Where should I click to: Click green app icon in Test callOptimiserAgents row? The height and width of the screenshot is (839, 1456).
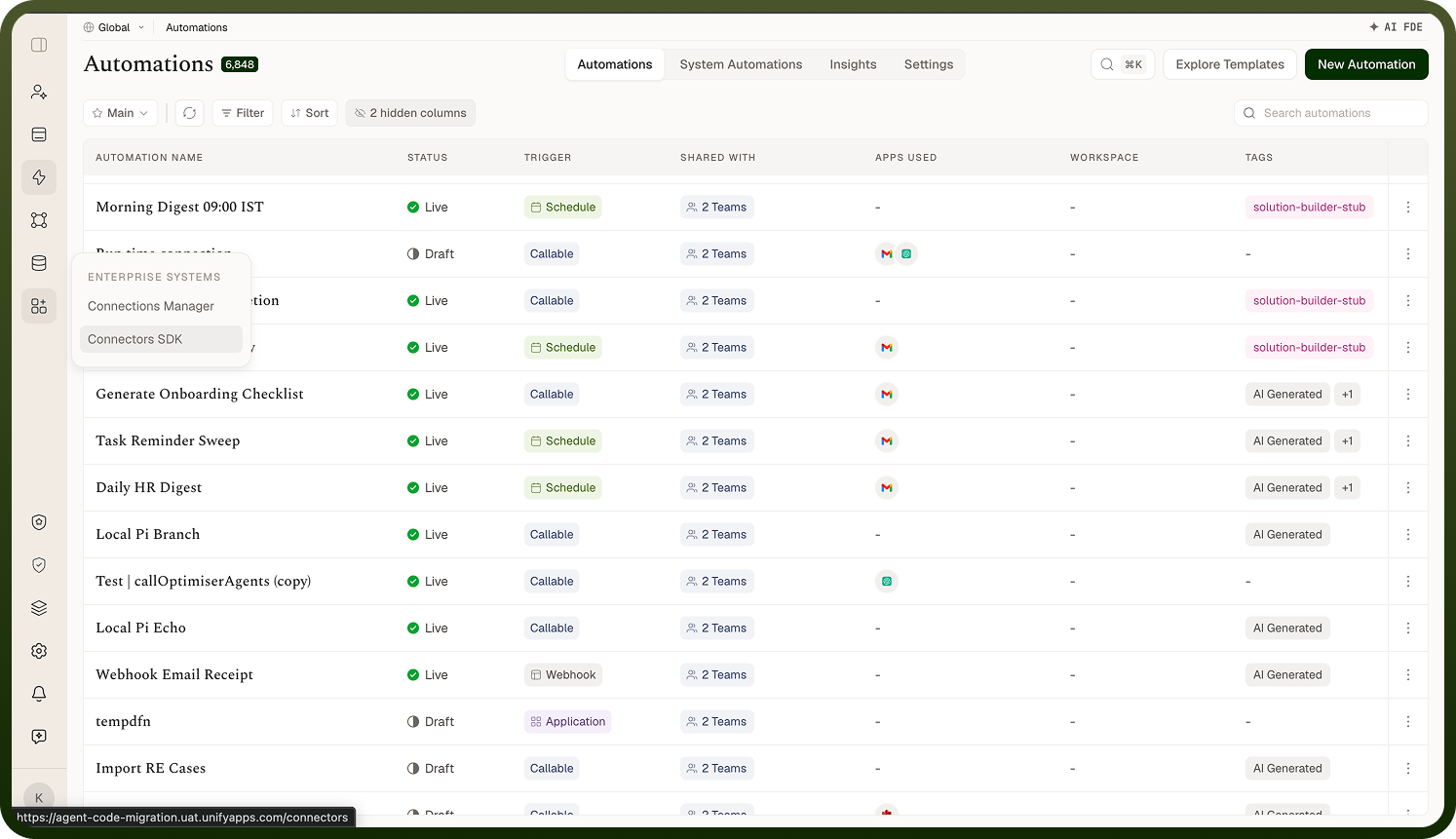(x=887, y=582)
